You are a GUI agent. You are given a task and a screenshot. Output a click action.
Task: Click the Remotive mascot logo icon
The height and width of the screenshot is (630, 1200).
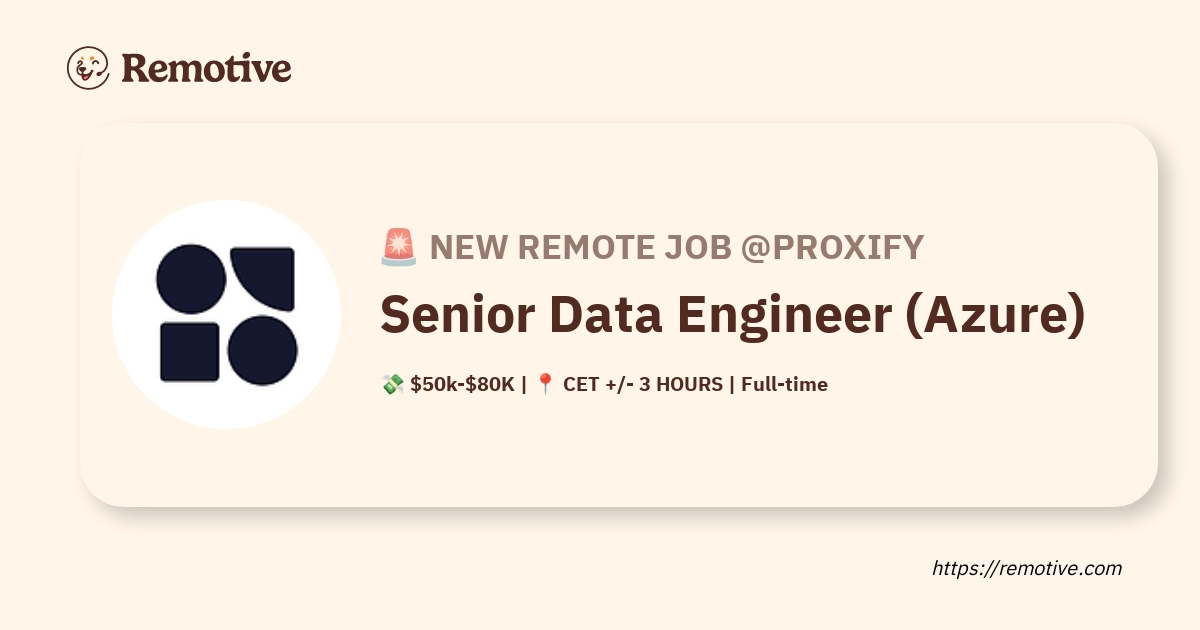(87, 67)
